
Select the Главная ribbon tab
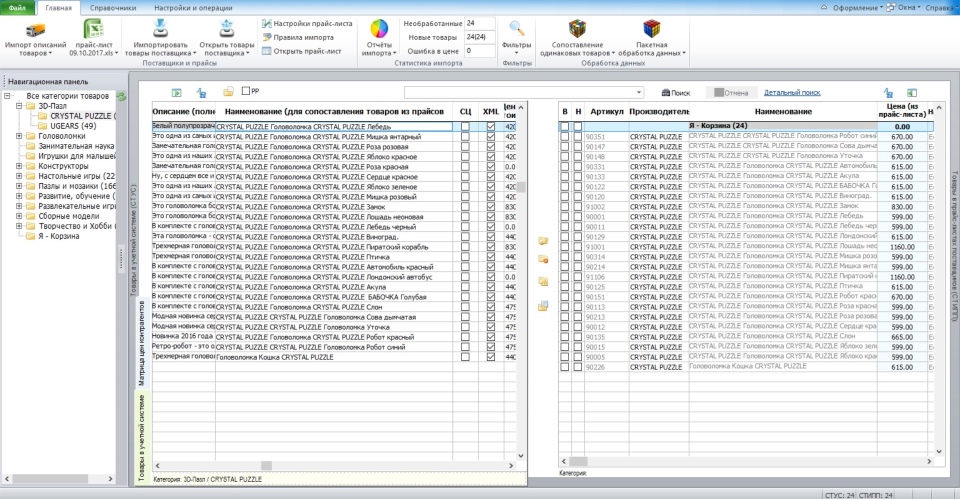[x=58, y=8]
